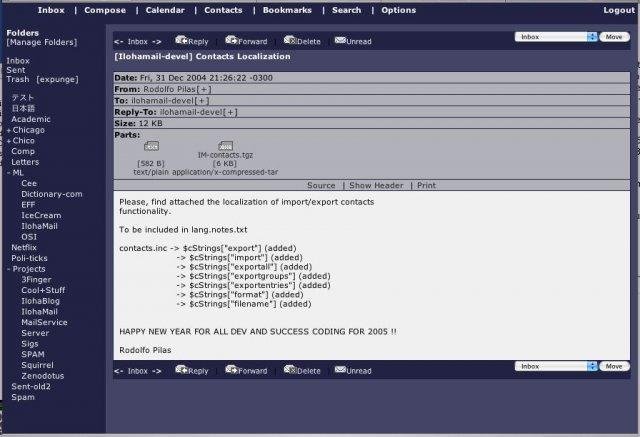Open the Comp folder
This screenshot has height=437, width=640.
[23, 151]
